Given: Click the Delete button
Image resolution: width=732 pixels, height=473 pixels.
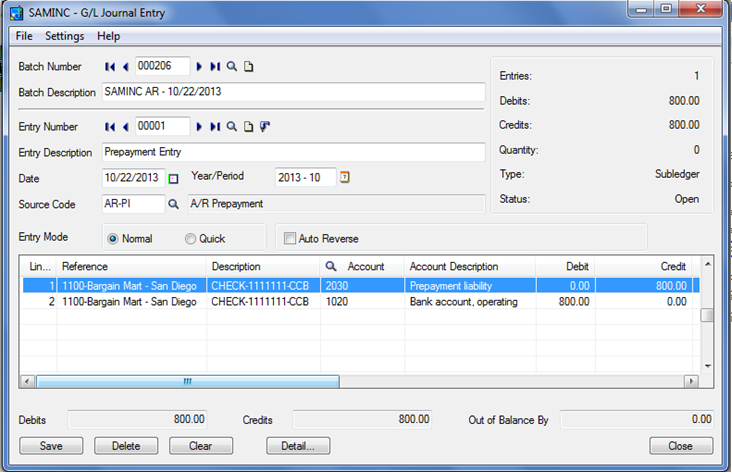Looking at the screenshot, I should [126, 446].
